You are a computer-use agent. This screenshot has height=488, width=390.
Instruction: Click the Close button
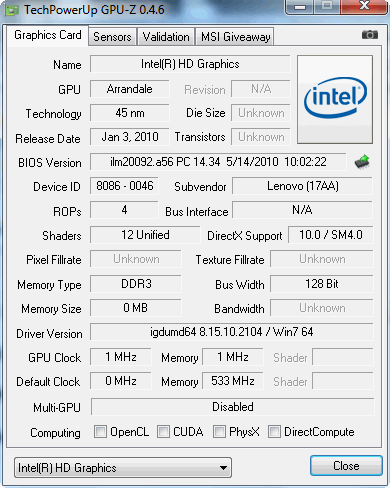click(x=346, y=466)
